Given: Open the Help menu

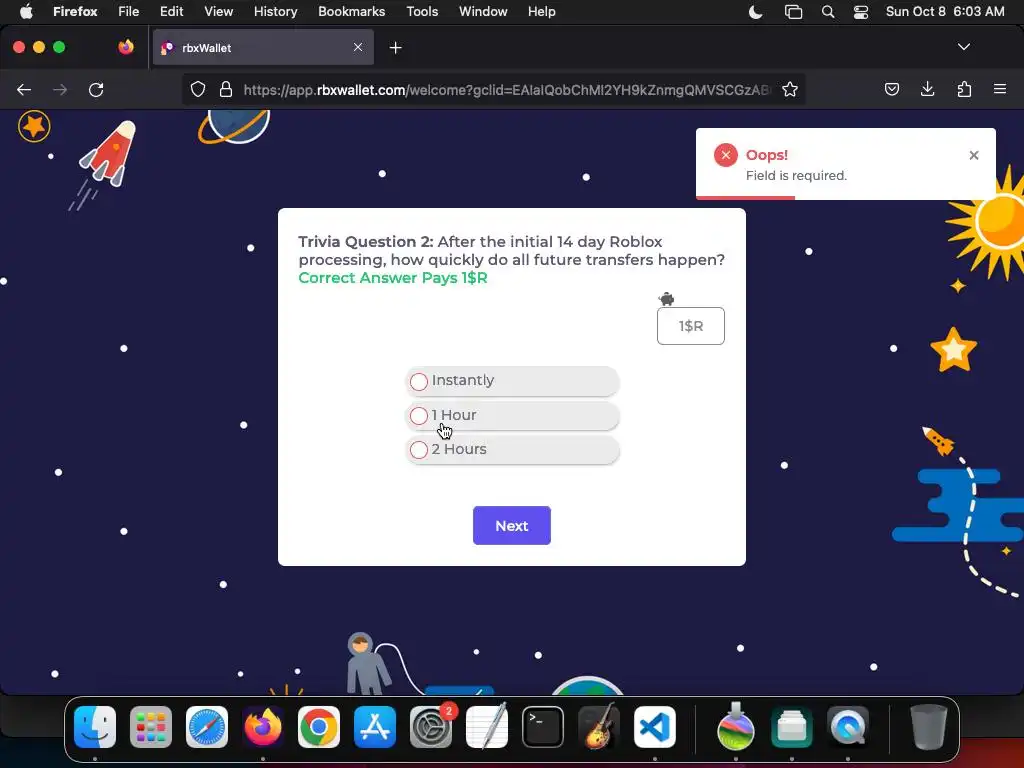Looking at the screenshot, I should pyautogui.click(x=541, y=12).
